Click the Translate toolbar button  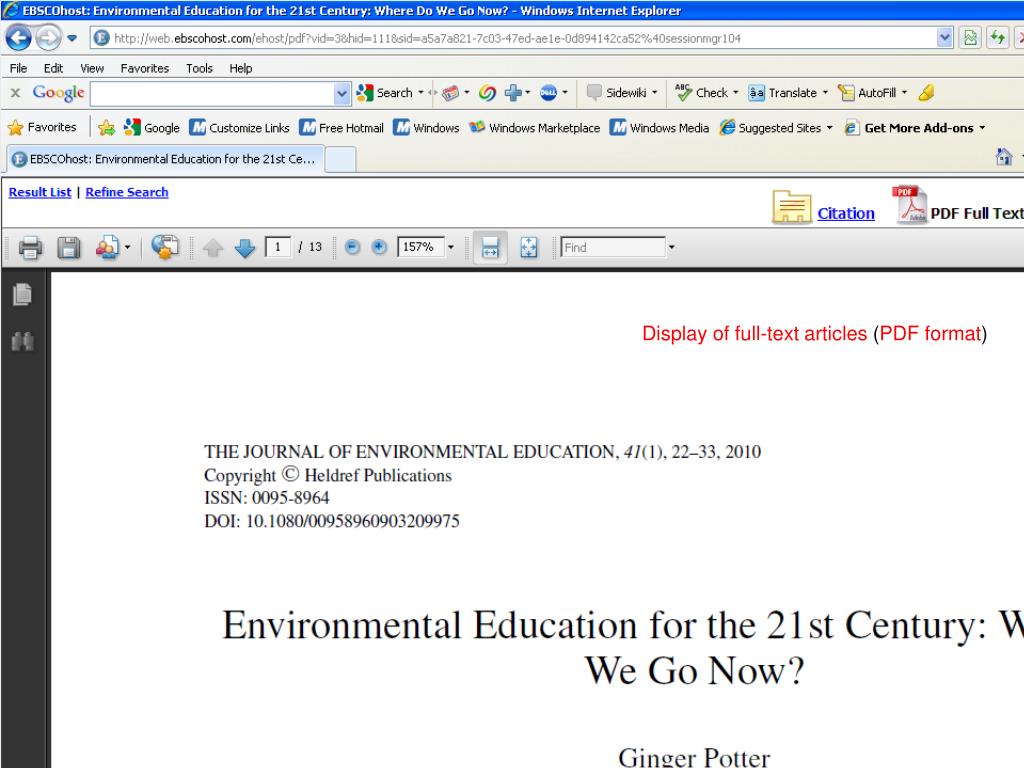[788, 93]
